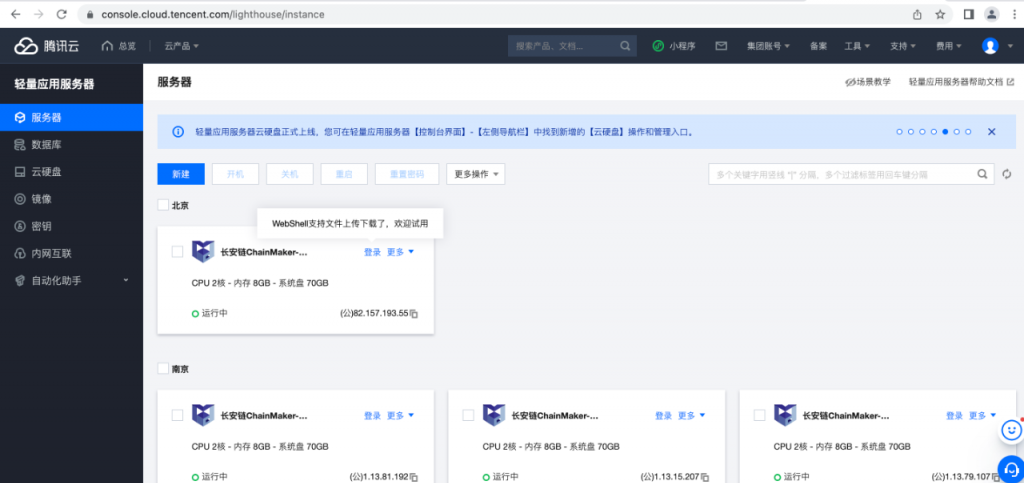Refresh the server list
Viewport: 1024px width, 483px height.
pyautogui.click(x=1007, y=174)
